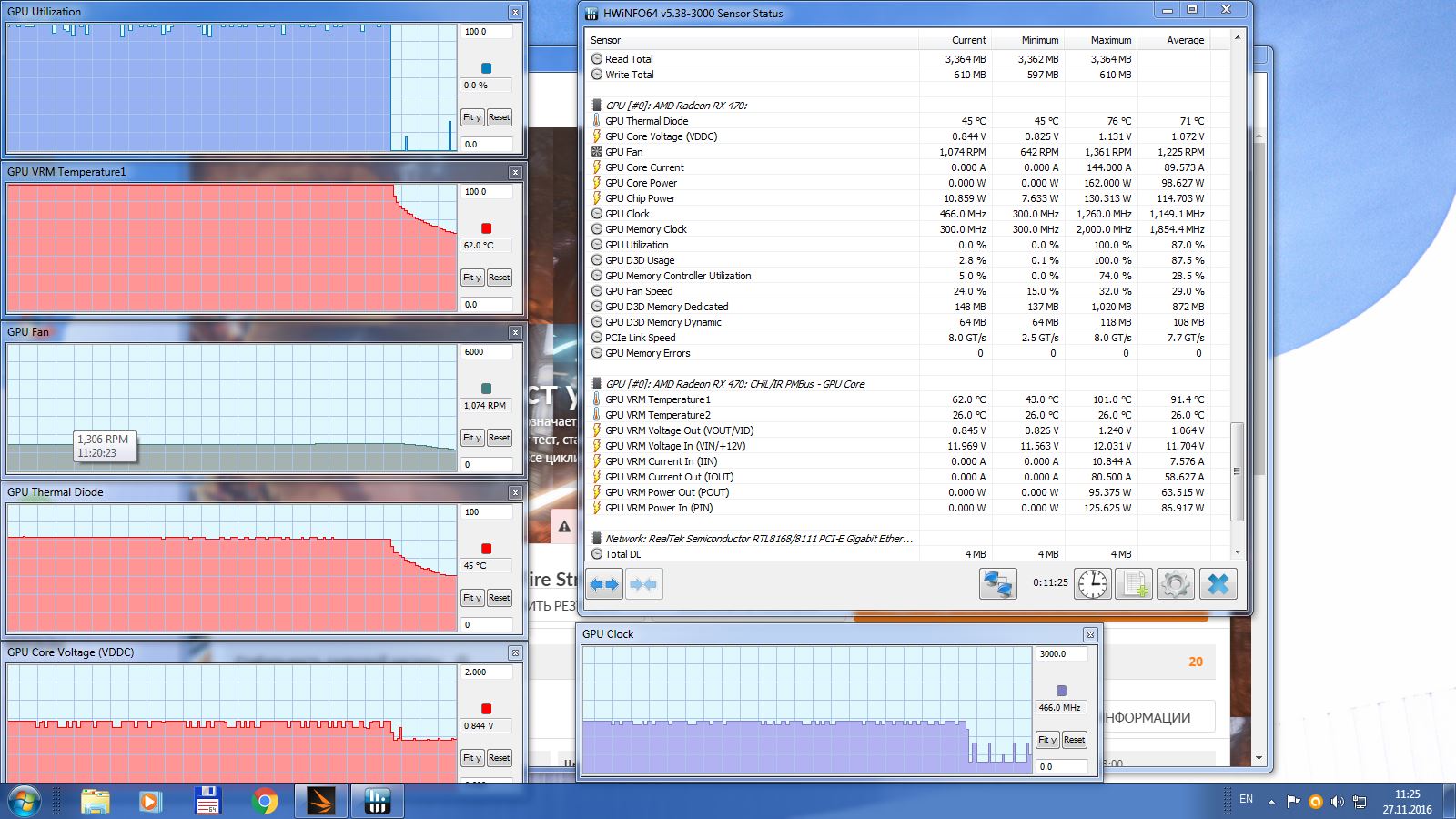Click Fit y in GPU Fan graph

(472, 438)
